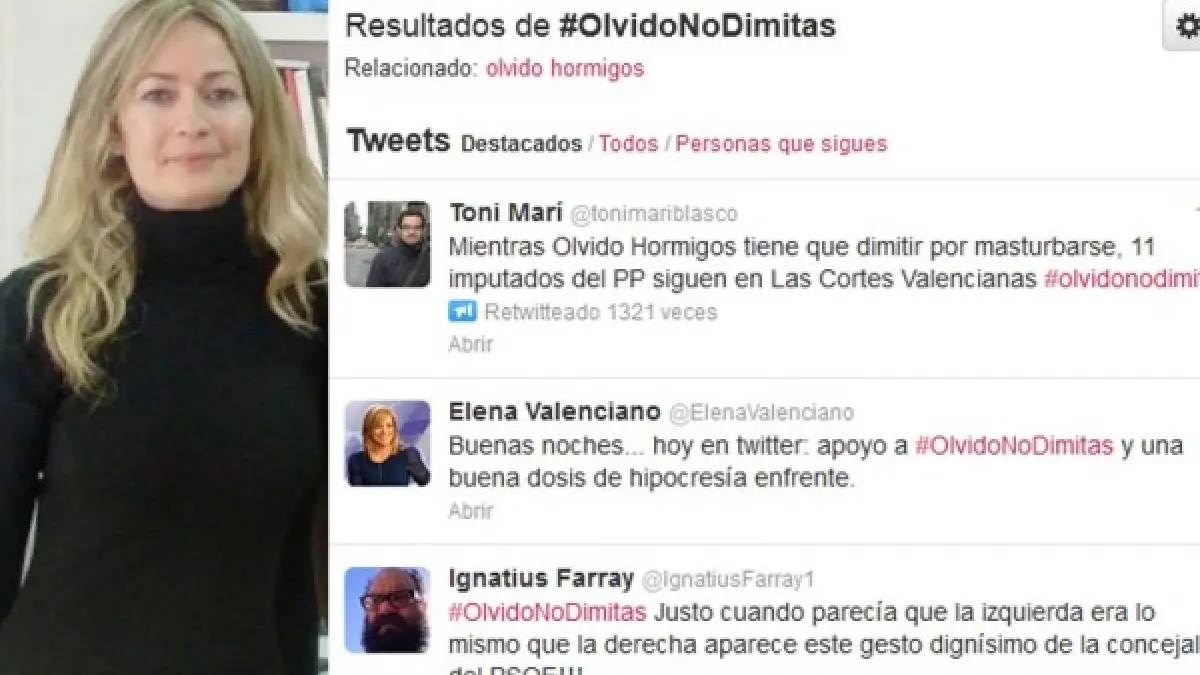Open Toni Mari's profile avatar

pyautogui.click(x=387, y=244)
